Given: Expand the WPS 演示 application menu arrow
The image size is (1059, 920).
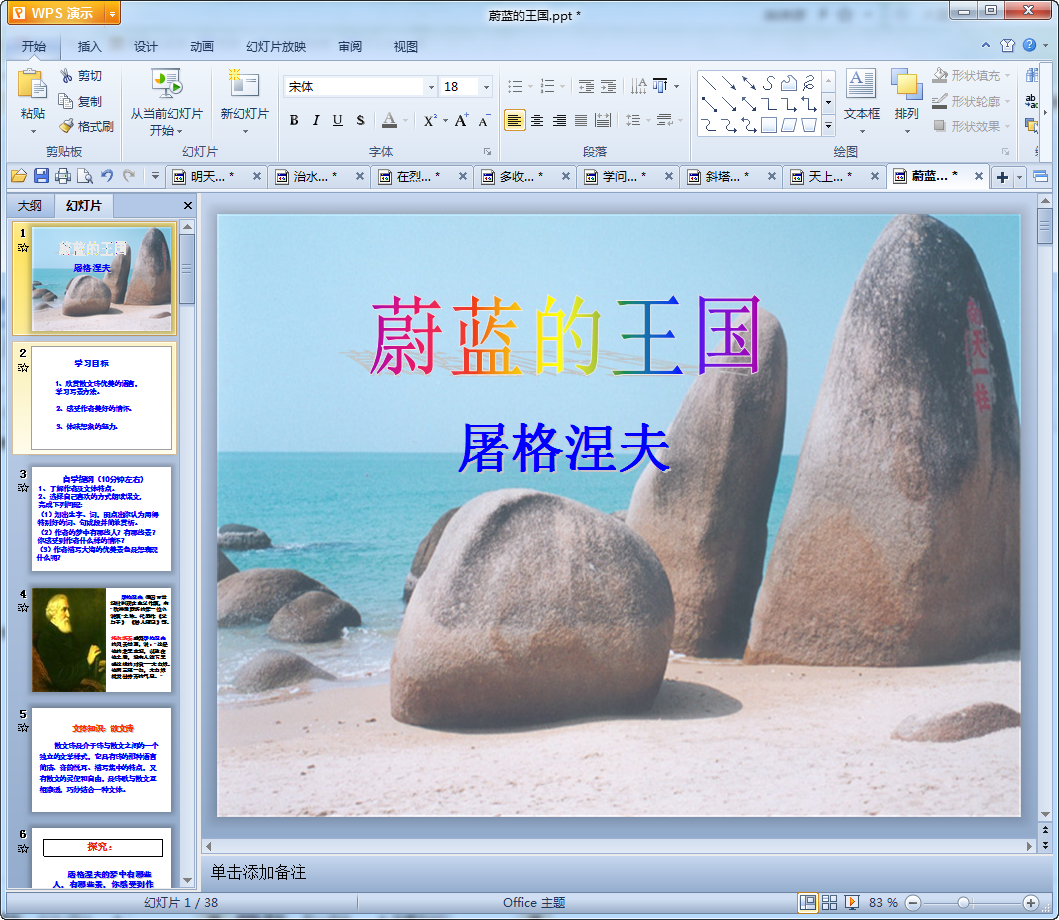Looking at the screenshot, I should (112, 13).
